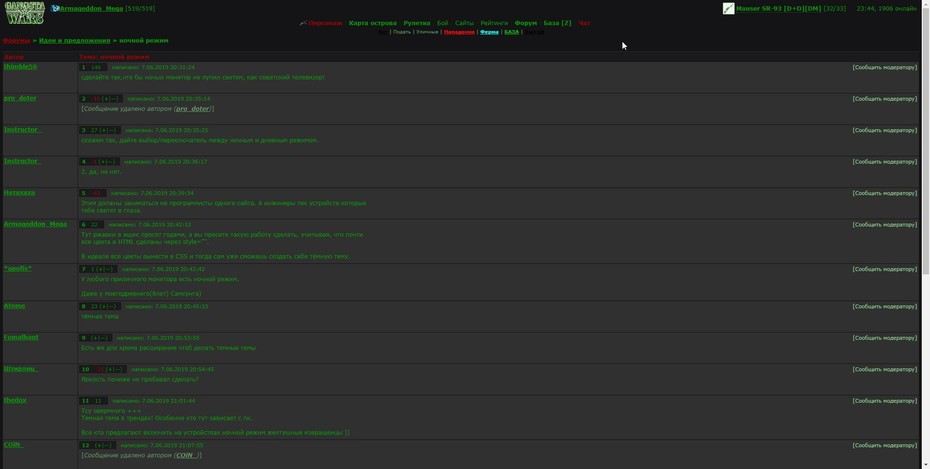Screen dimensions: 930x469
Task: Click the Подать submenu link
Action: pyautogui.click(x=402, y=32)
